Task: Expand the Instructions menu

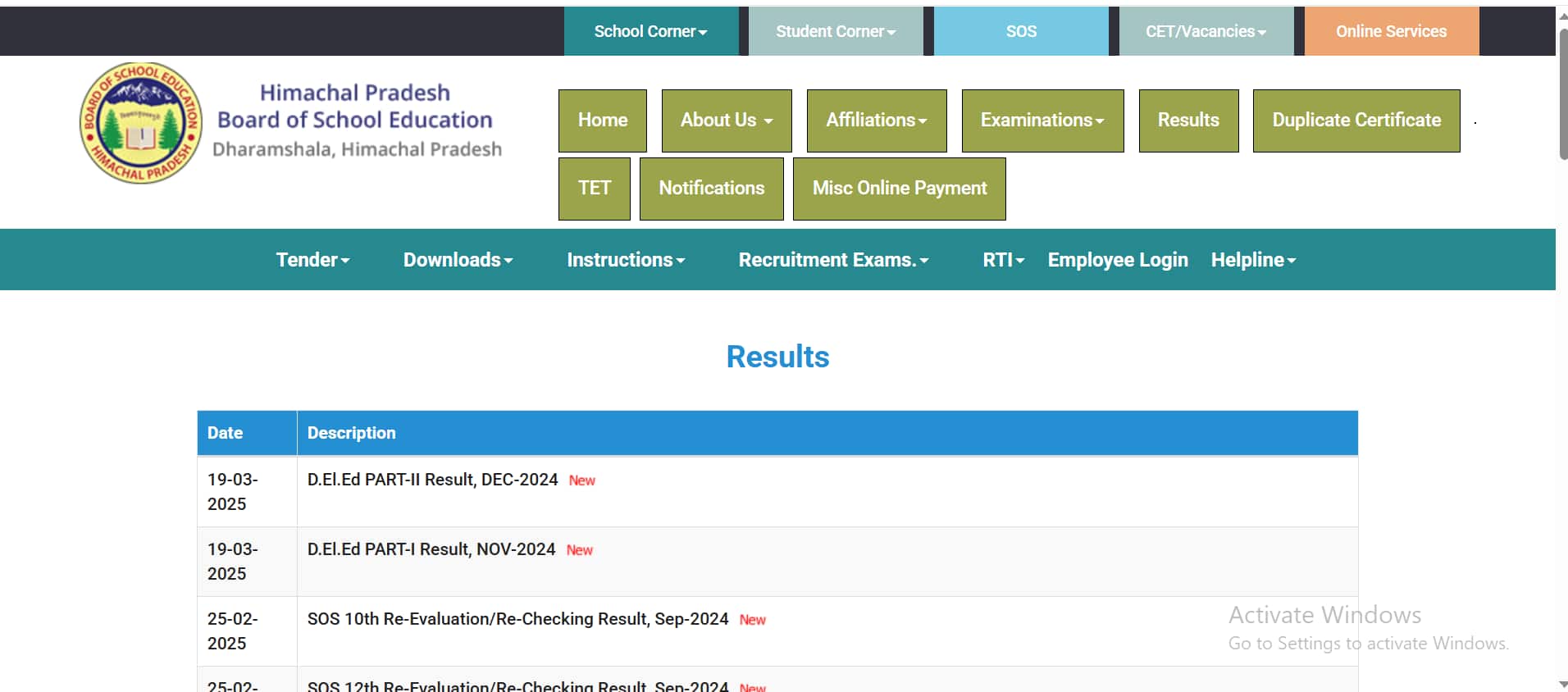Action: click(x=626, y=260)
